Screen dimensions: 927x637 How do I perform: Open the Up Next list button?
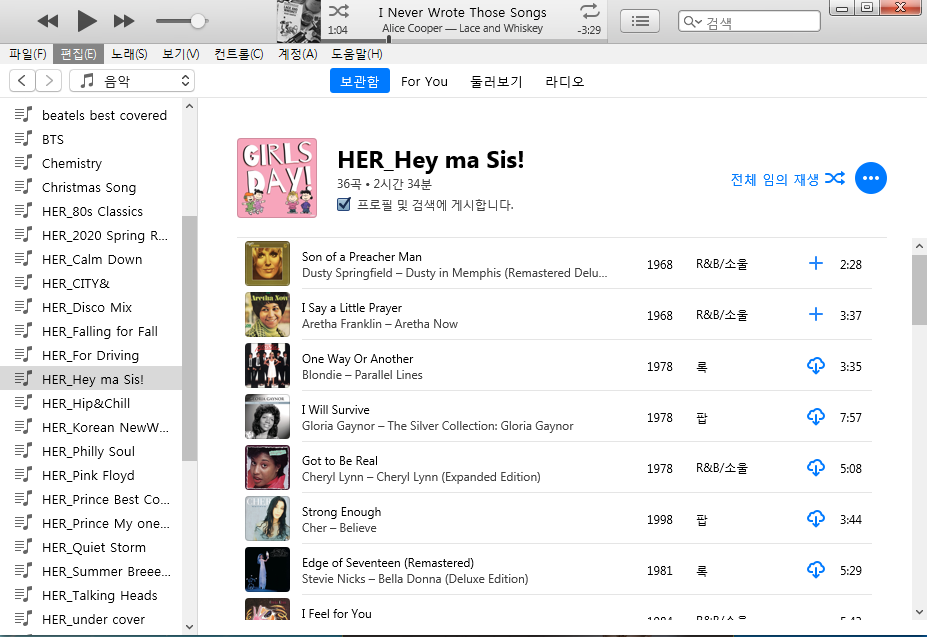(x=640, y=21)
